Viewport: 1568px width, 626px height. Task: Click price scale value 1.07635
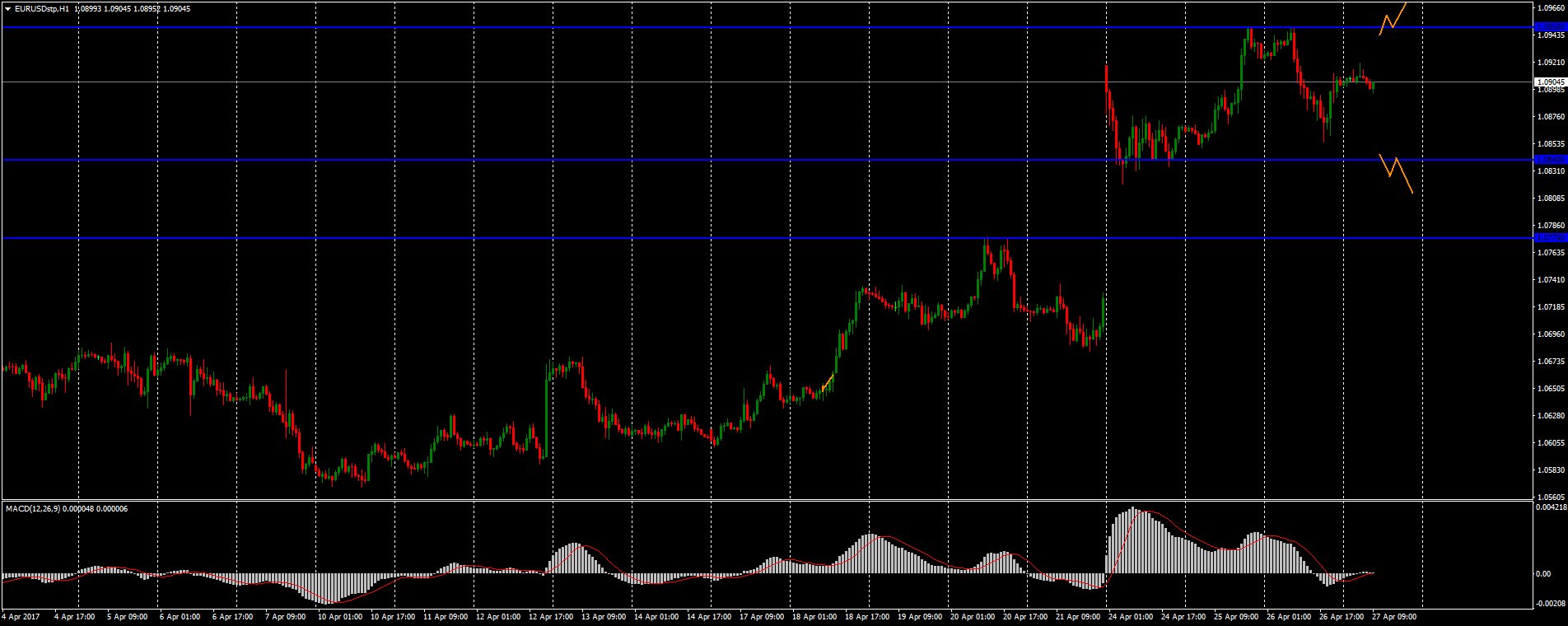point(1552,253)
